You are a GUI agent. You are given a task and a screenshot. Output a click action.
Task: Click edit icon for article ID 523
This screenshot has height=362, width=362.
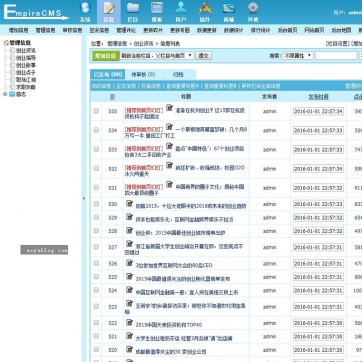tap(129, 303)
